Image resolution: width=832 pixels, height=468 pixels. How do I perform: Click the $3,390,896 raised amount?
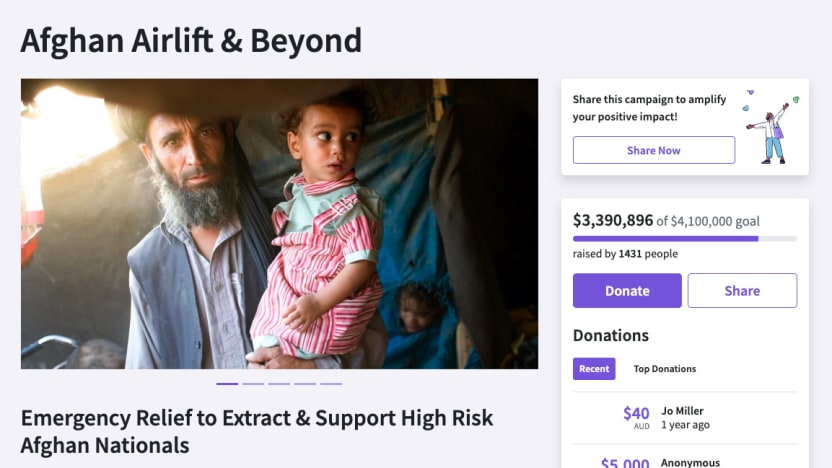[613, 220]
